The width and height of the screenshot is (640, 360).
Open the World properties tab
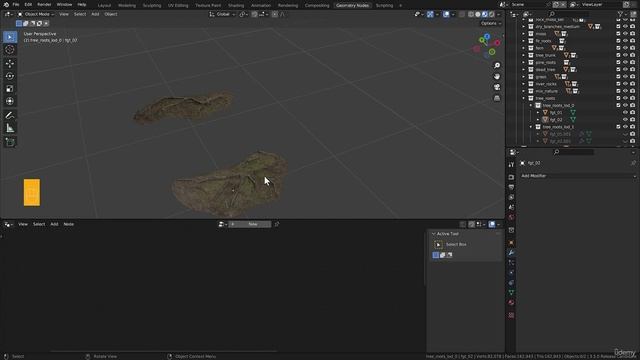pyautogui.click(x=511, y=217)
